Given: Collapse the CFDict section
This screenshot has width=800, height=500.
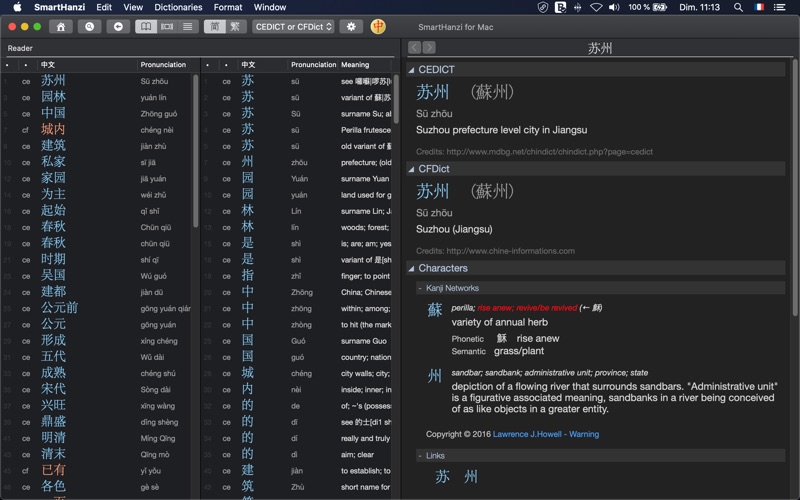Looking at the screenshot, I should tap(411, 169).
